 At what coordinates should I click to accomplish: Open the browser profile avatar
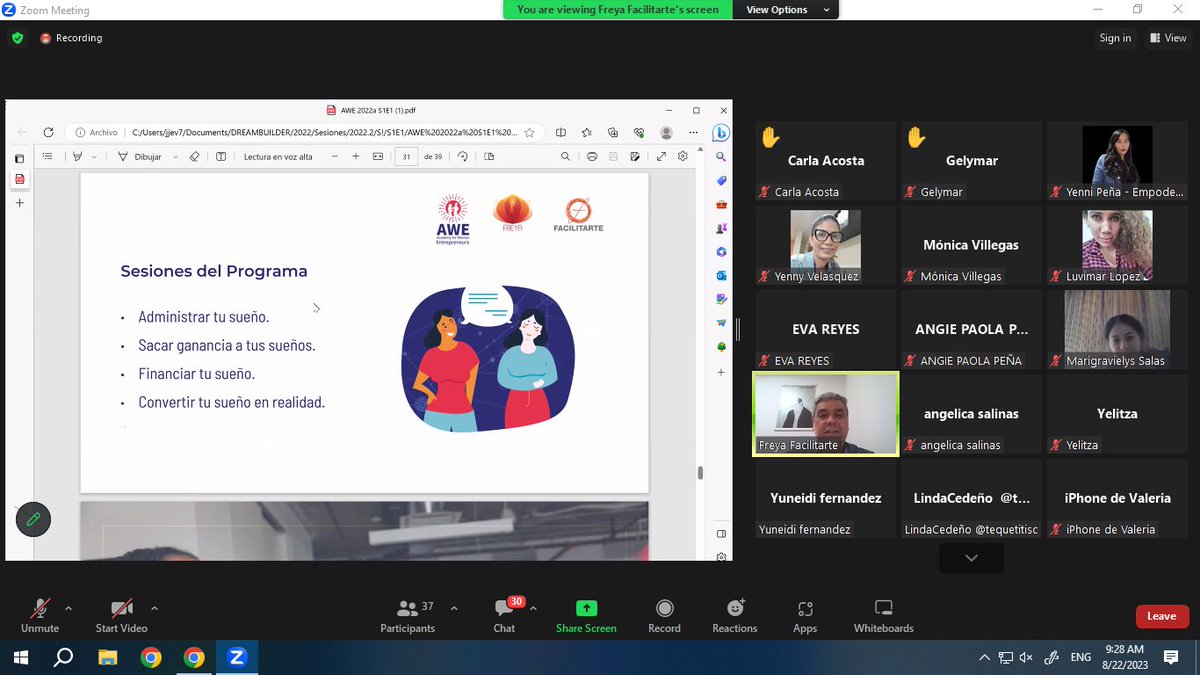[666, 132]
